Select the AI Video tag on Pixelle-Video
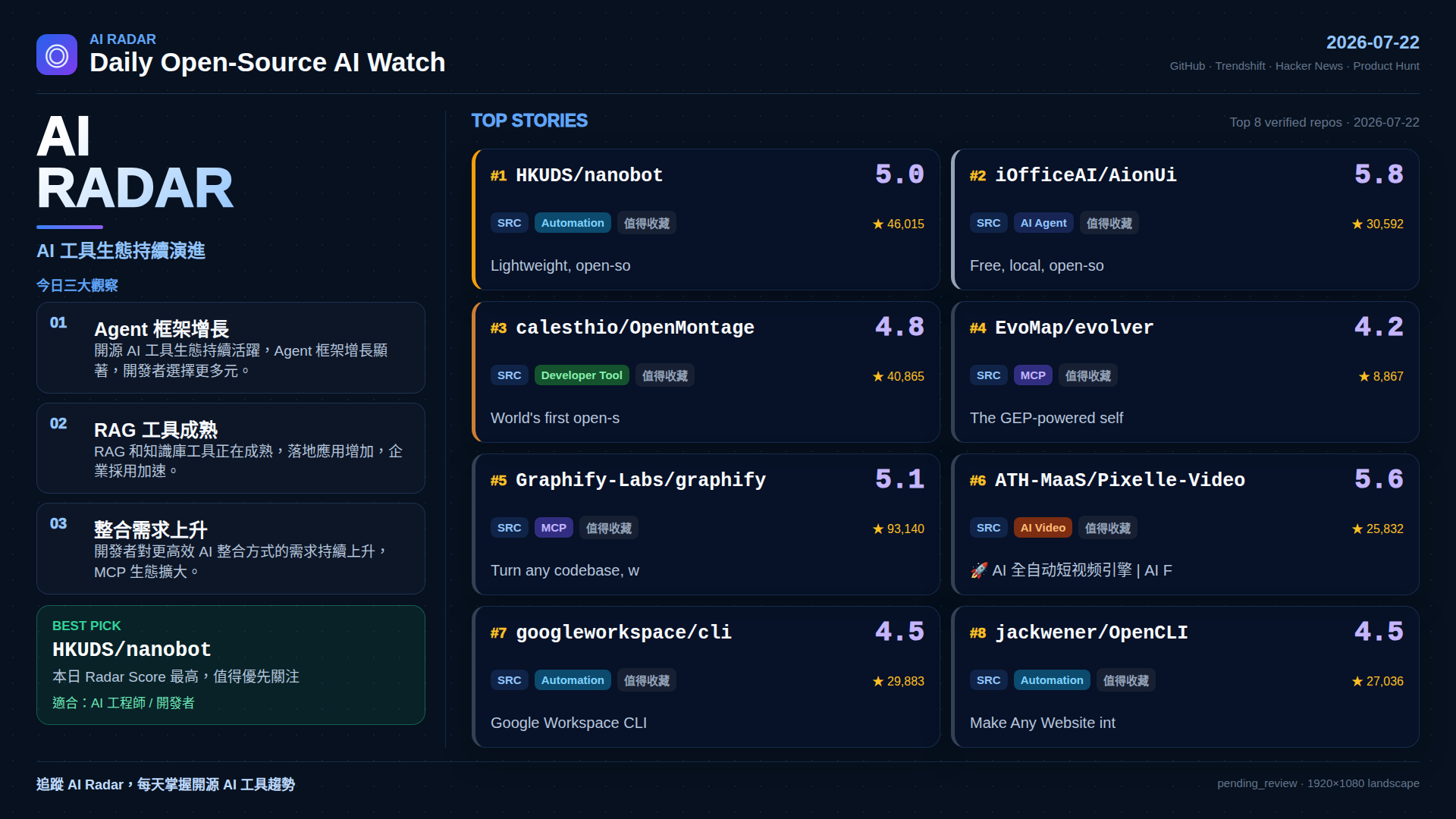 (x=1043, y=528)
